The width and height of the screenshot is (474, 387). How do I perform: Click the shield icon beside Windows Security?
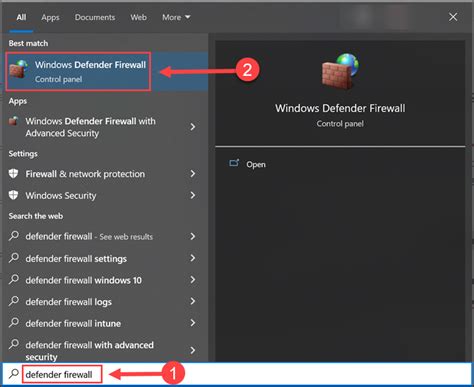pos(13,195)
